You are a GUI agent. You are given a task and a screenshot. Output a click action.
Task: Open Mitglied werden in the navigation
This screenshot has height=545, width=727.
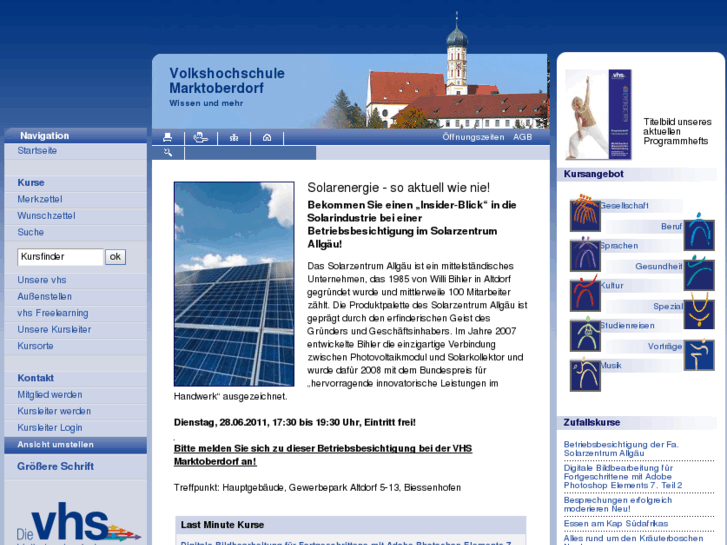point(50,395)
